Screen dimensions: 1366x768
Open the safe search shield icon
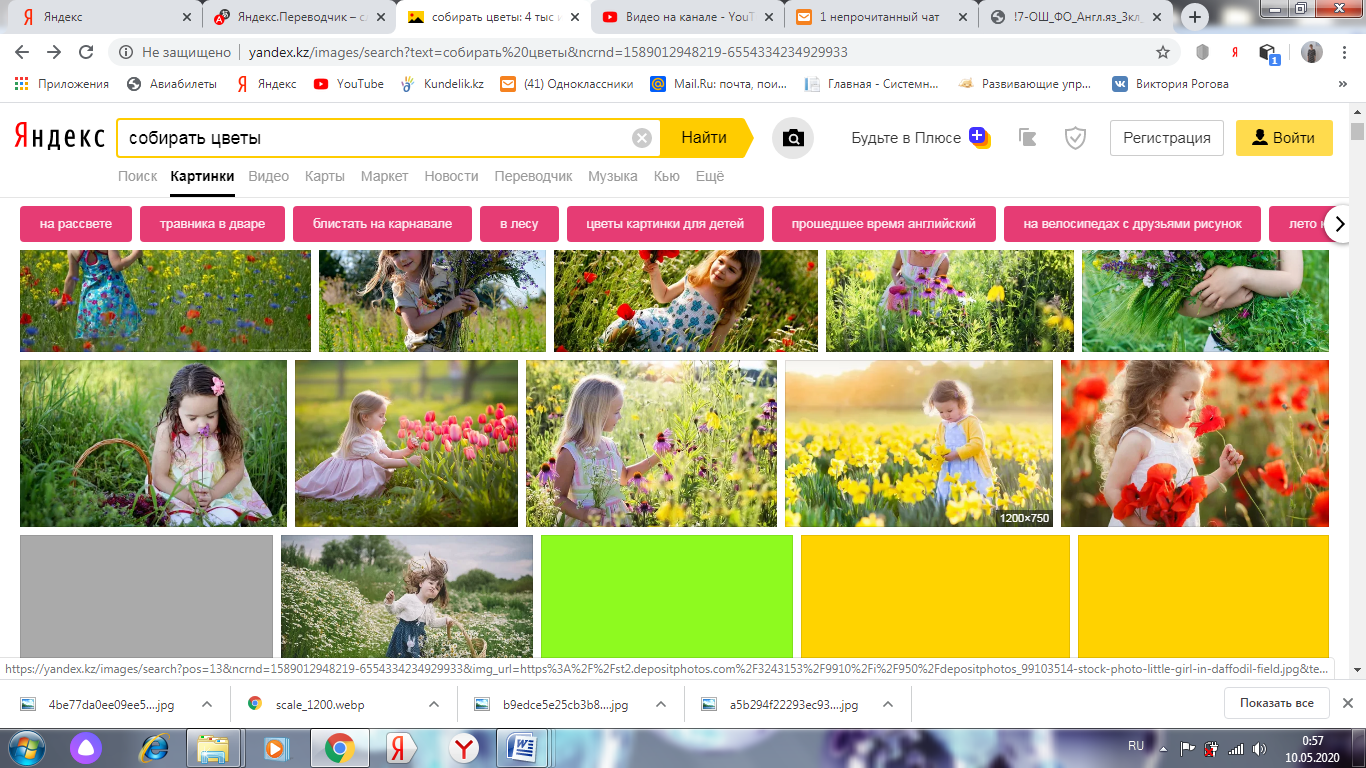[x=1075, y=138]
